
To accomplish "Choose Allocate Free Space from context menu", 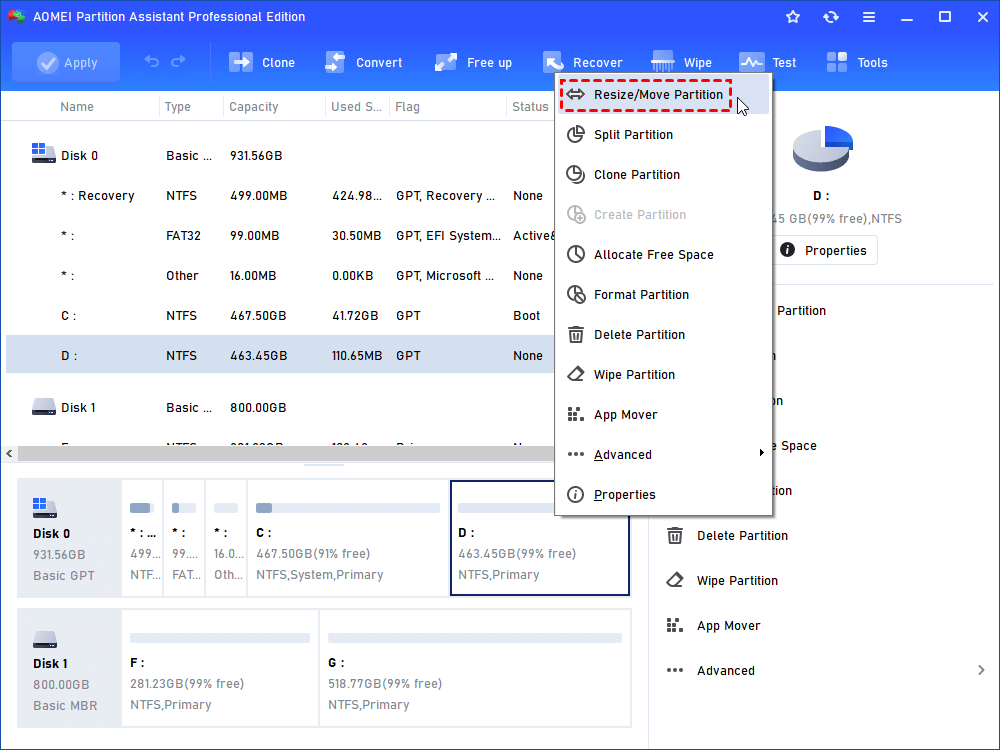I will 663,254.
